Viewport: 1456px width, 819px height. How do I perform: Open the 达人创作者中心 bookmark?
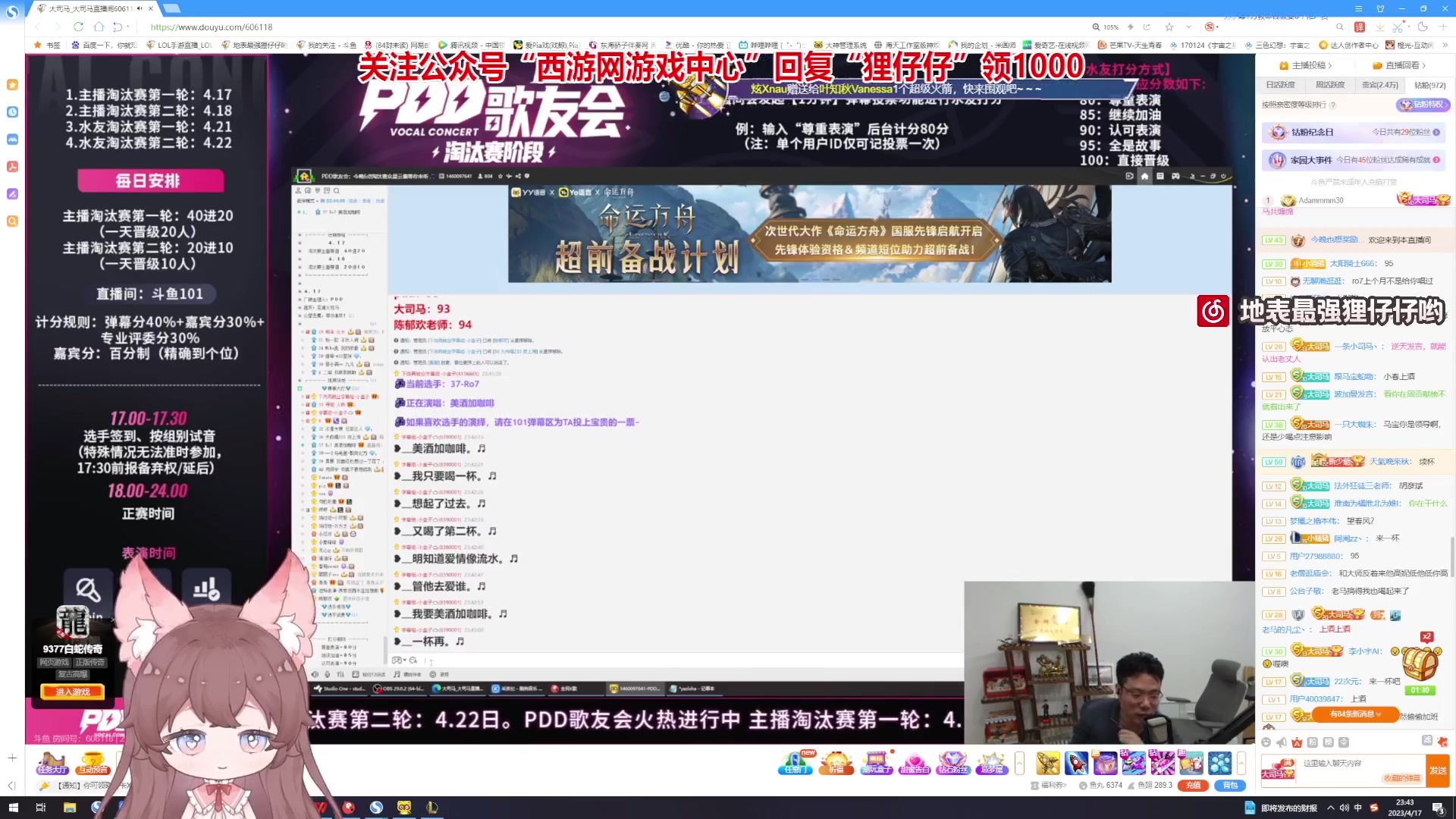tap(1348, 45)
